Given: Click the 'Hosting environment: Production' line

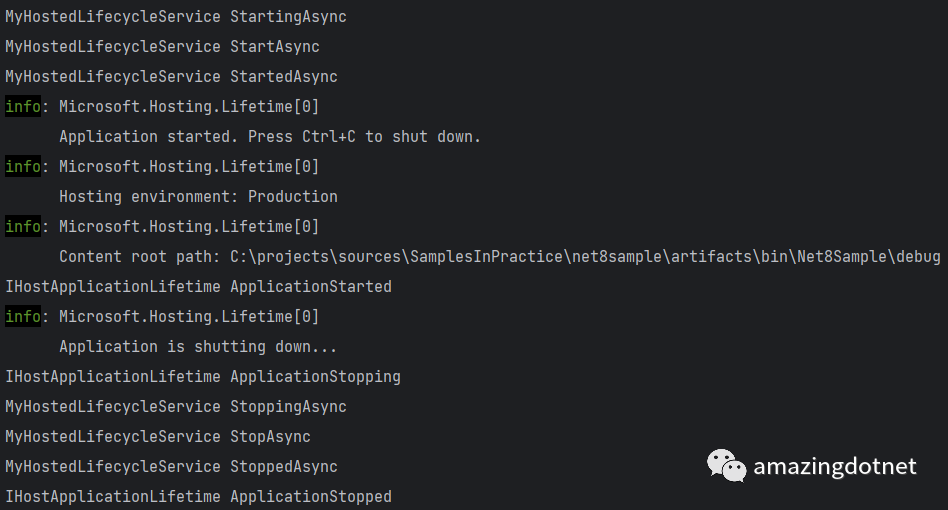Looking at the screenshot, I should 198,197.
